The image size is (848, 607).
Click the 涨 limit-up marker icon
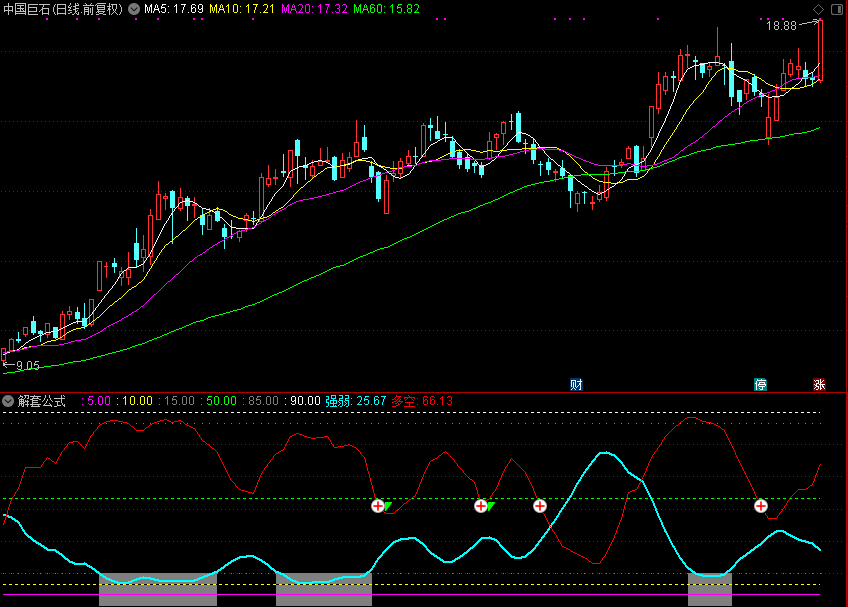click(x=819, y=385)
